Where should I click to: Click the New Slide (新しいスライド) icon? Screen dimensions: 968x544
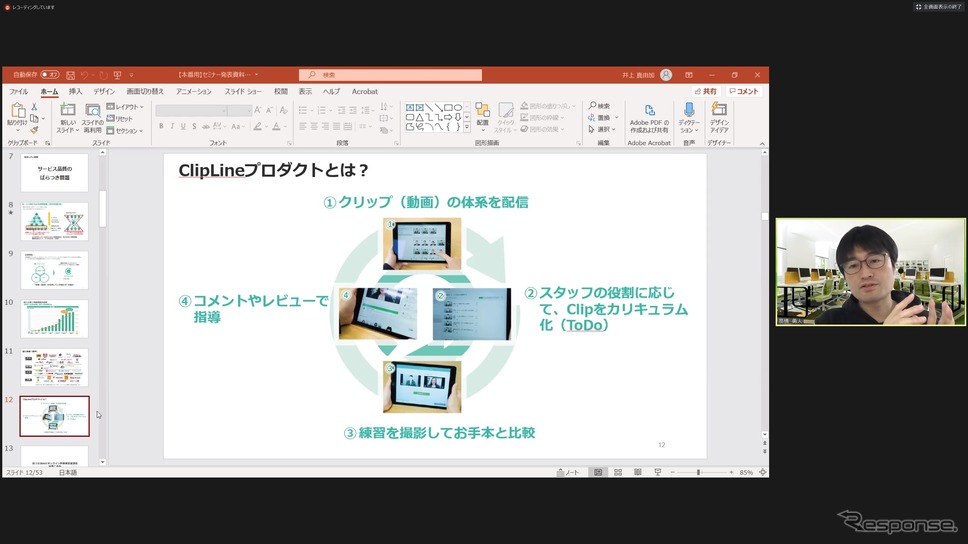[x=67, y=111]
